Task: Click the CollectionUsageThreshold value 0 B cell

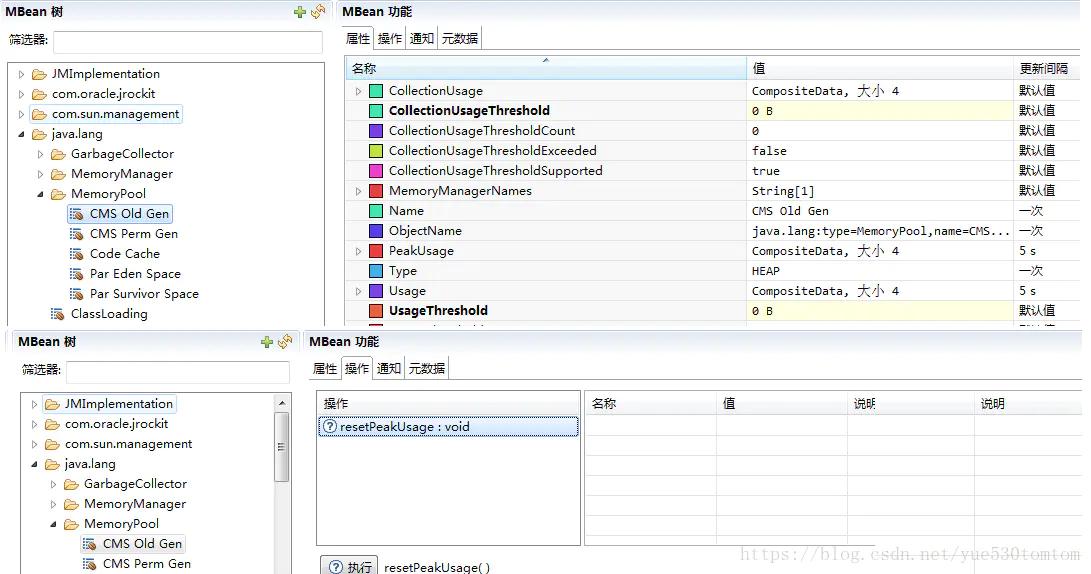Action: 880,111
